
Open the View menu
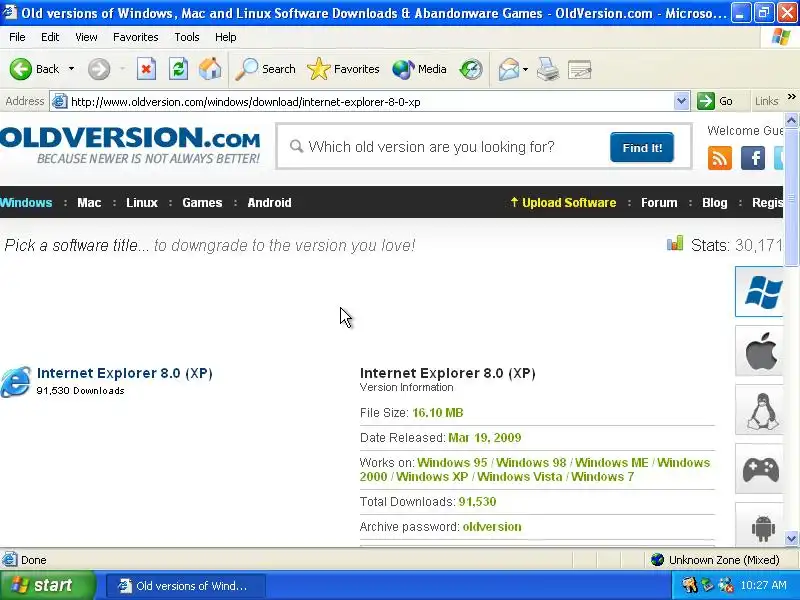[x=86, y=37]
